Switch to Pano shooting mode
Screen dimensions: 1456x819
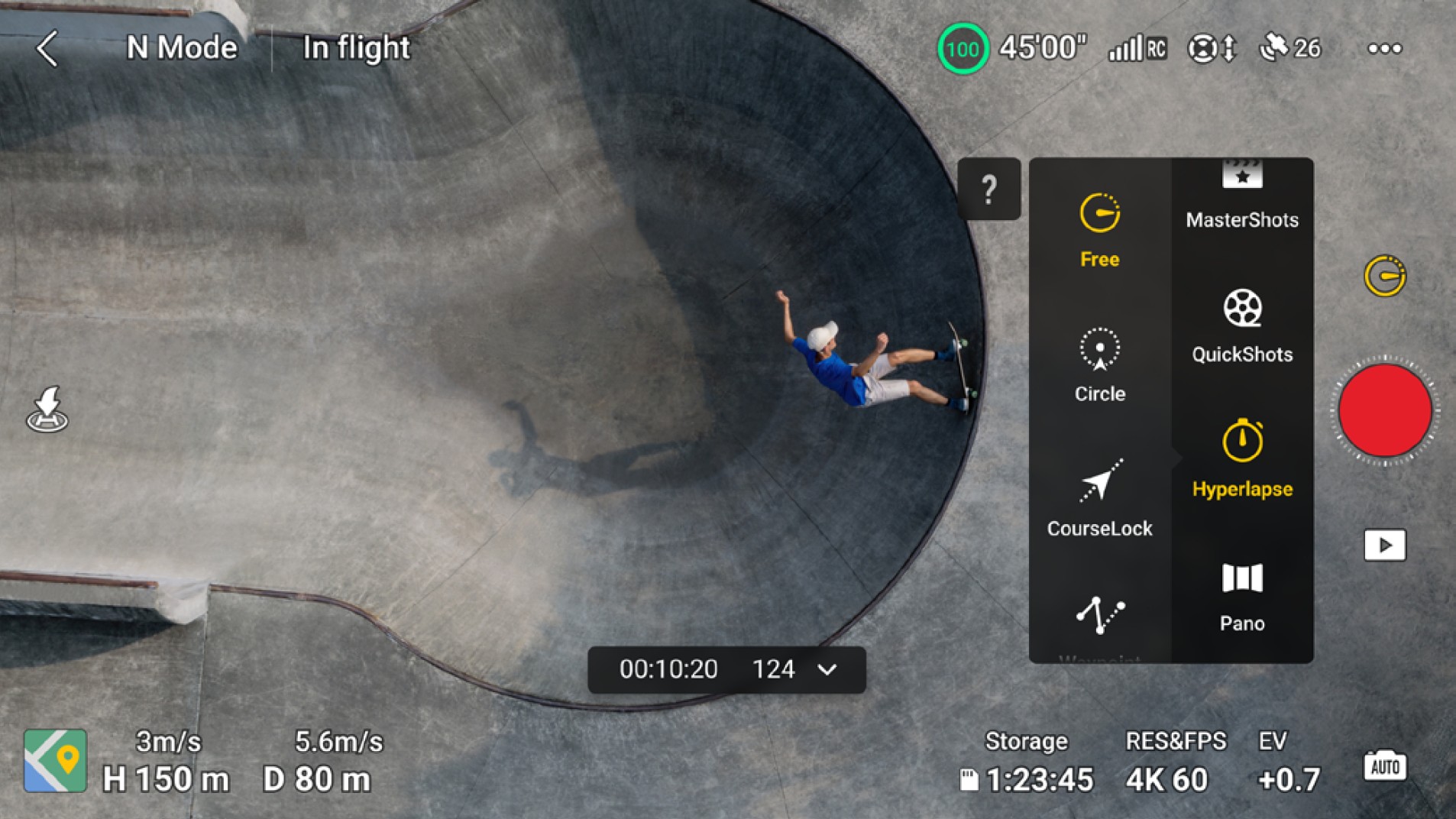[1242, 597]
